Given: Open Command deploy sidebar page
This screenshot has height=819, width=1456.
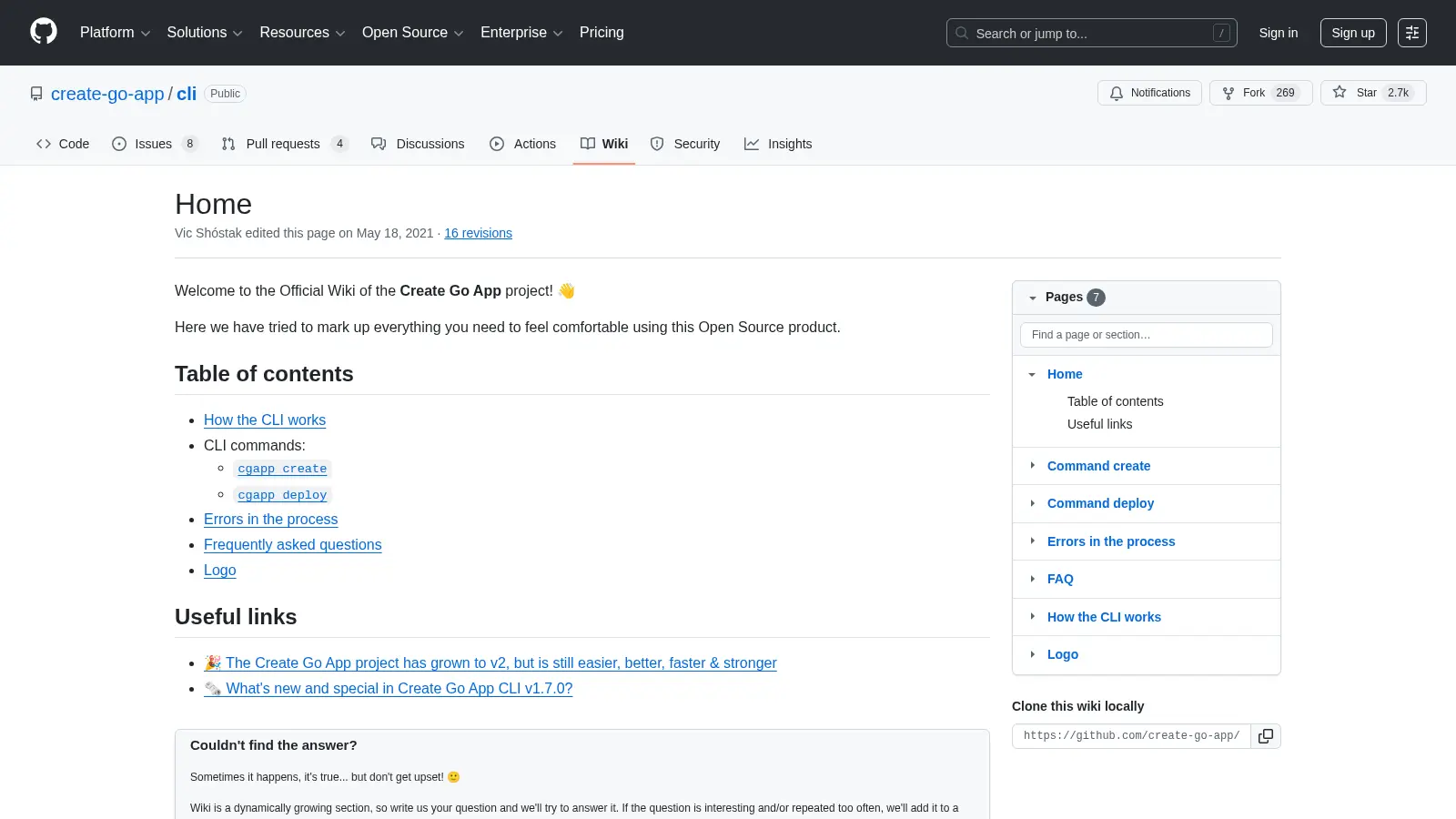Looking at the screenshot, I should (x=1100, y=503).
